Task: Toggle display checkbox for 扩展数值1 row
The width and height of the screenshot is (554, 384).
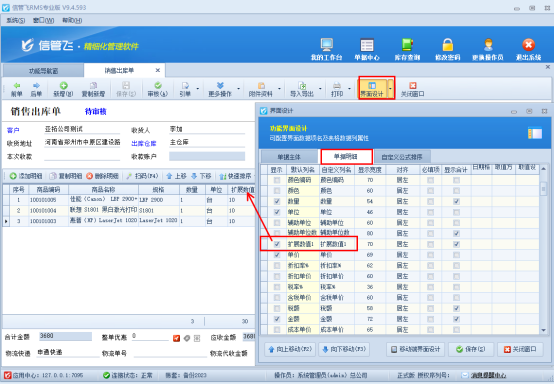Action: 277,244
